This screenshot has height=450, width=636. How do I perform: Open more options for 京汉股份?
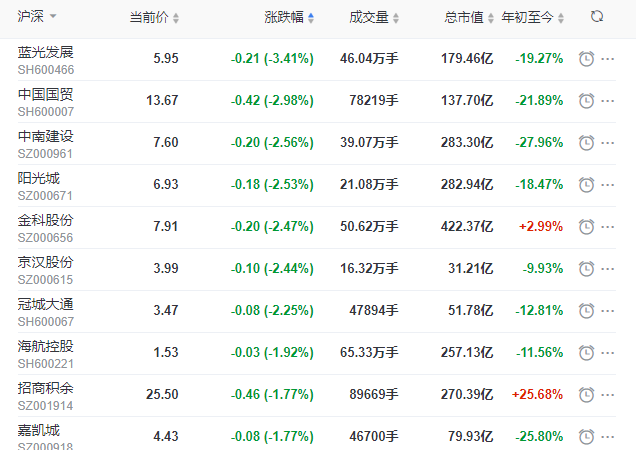click(608, 269)
